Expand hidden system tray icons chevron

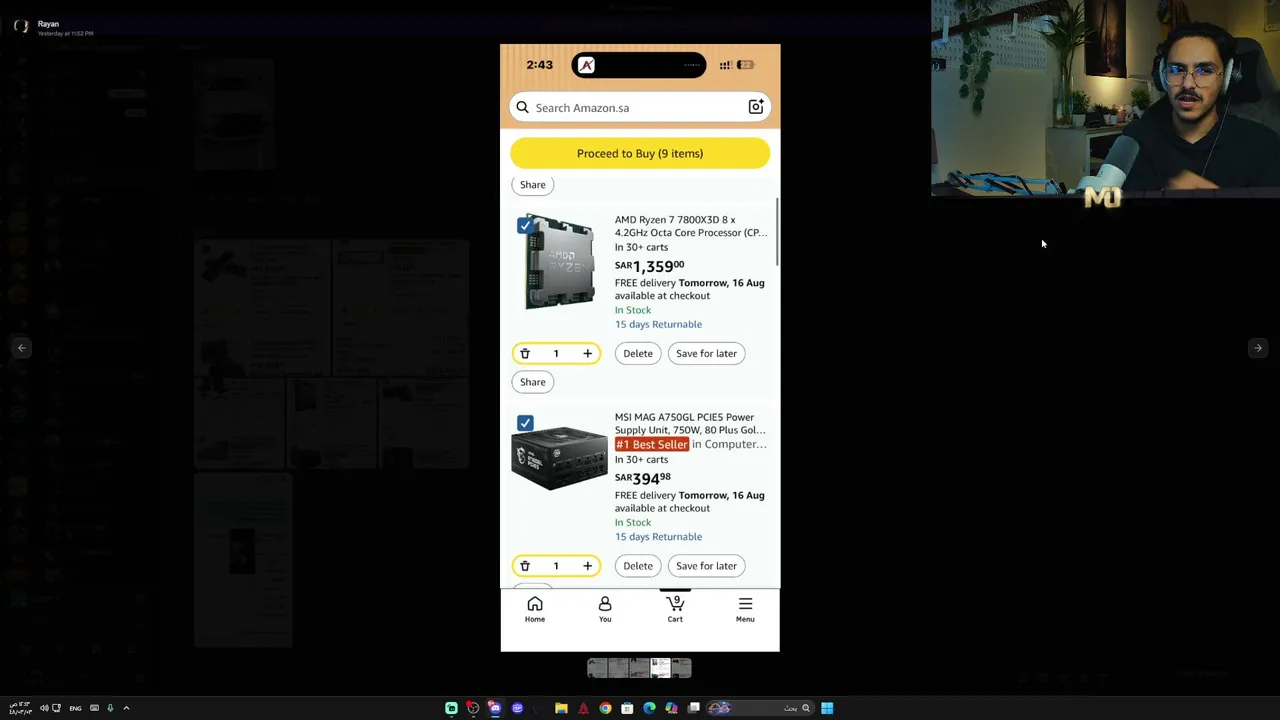126,708
